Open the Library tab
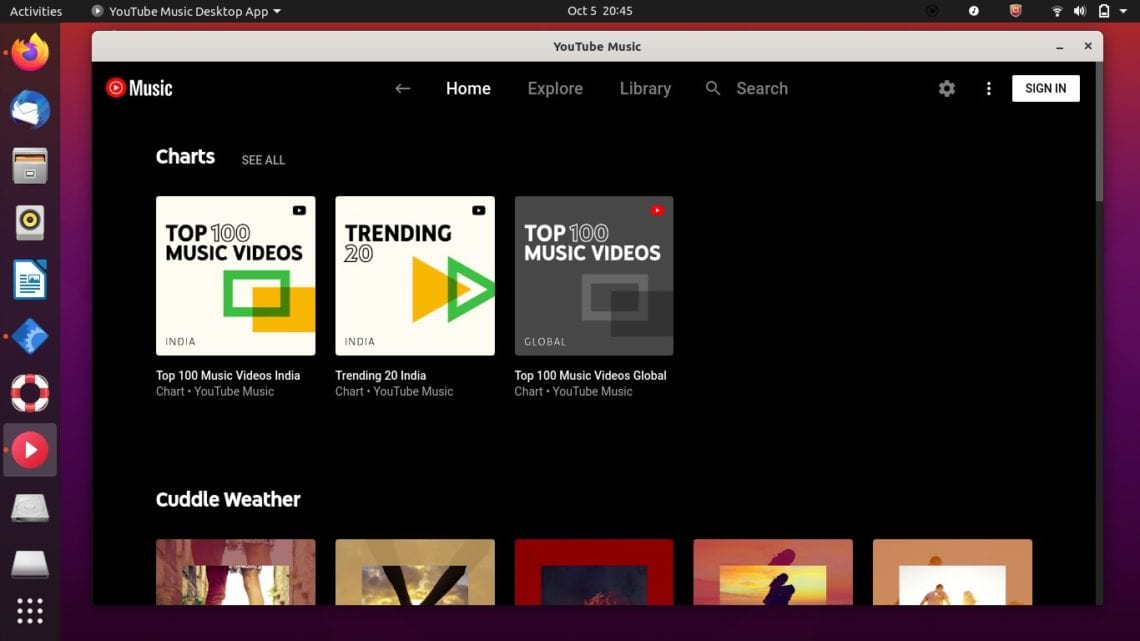This screenshot has height=641, width=1140. pos(644,88)
